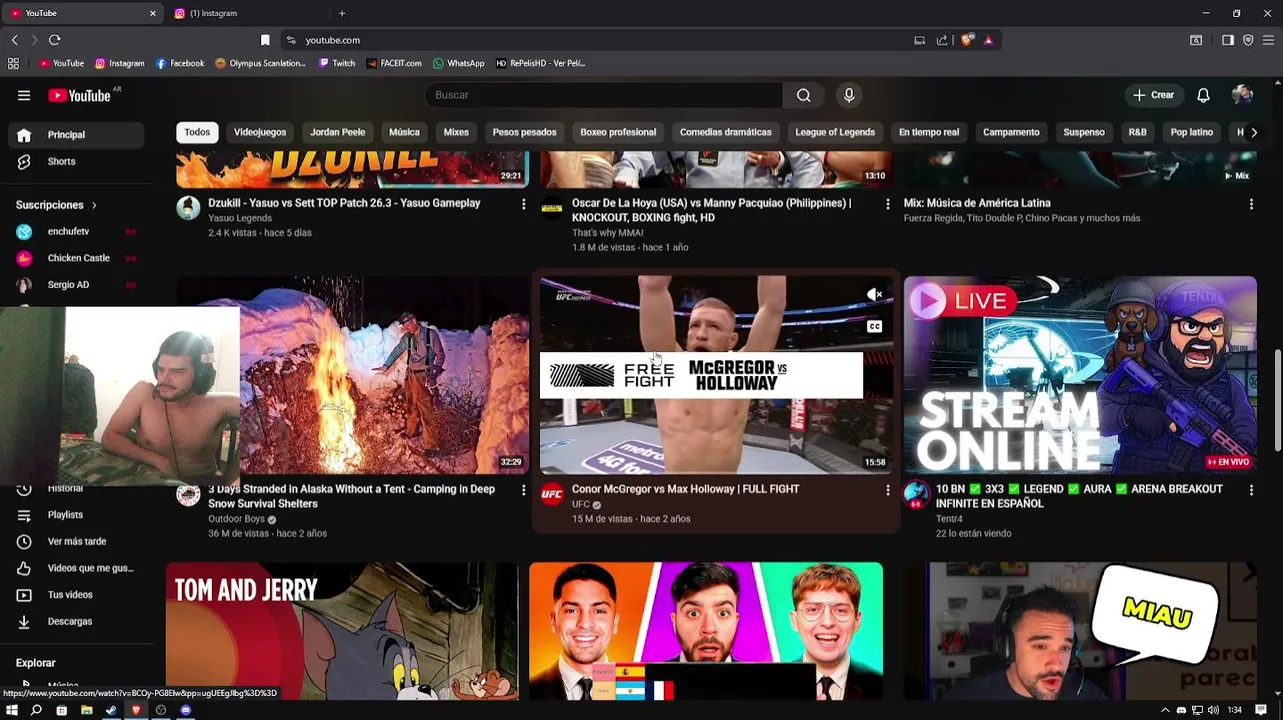Screen dimensions: 1283x720
Task: Open the bookmarks bar apps grid icon
Action: (x=13, y=63)
